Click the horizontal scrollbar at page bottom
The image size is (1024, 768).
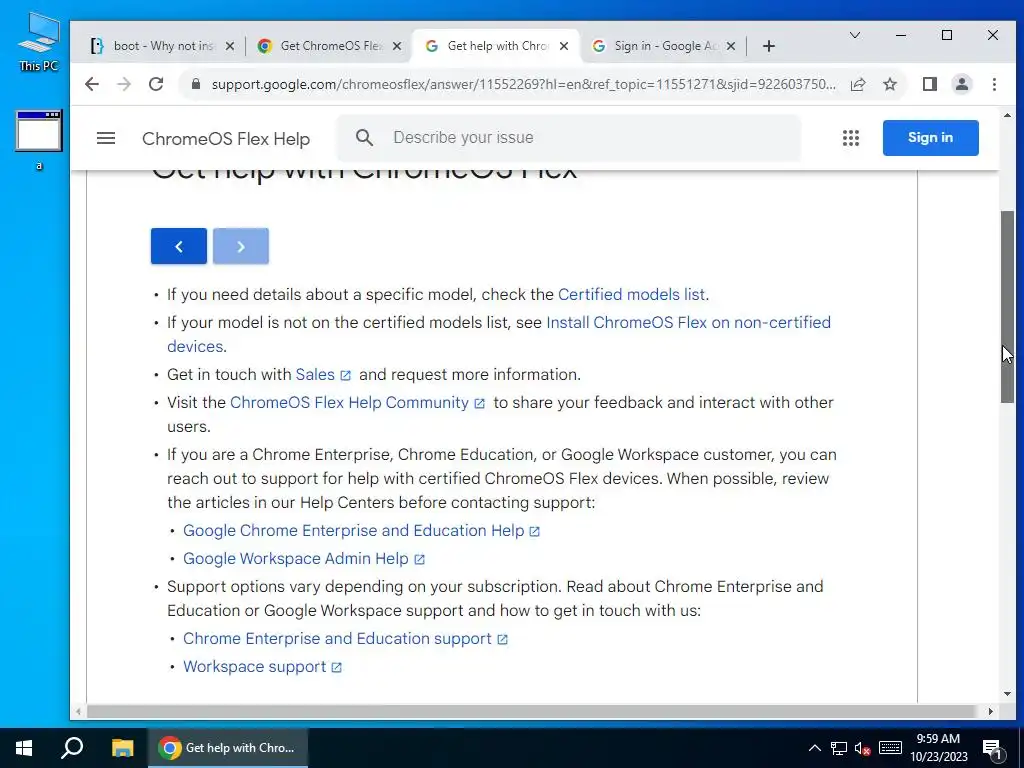pyautogui.click(x=531, y=711)
